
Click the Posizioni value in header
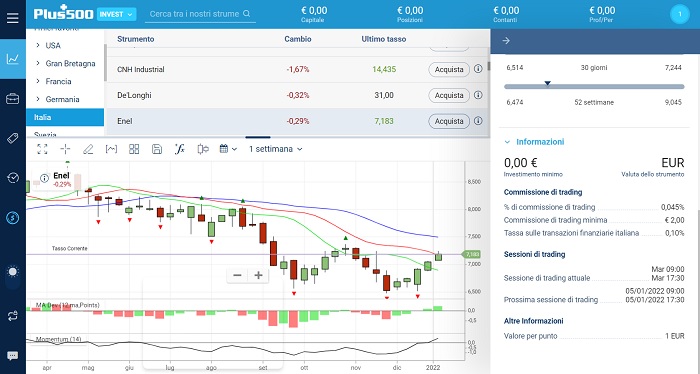point(410,10)
